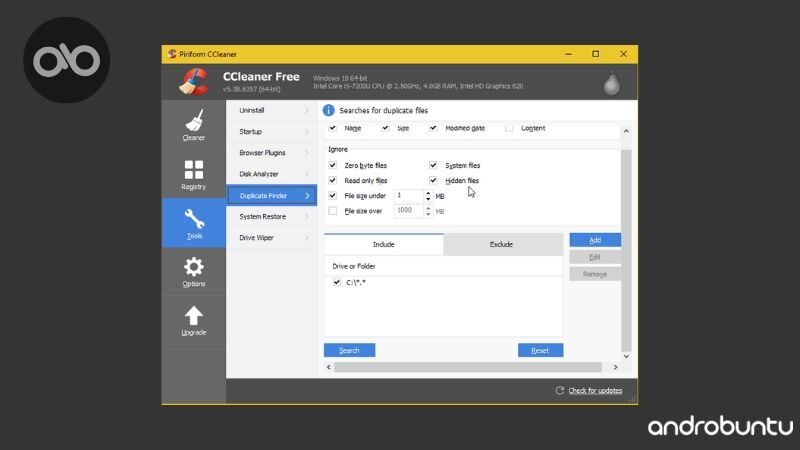Increase File size under value
The width and height of the screenshot is (800, 450).
point(428,193)
